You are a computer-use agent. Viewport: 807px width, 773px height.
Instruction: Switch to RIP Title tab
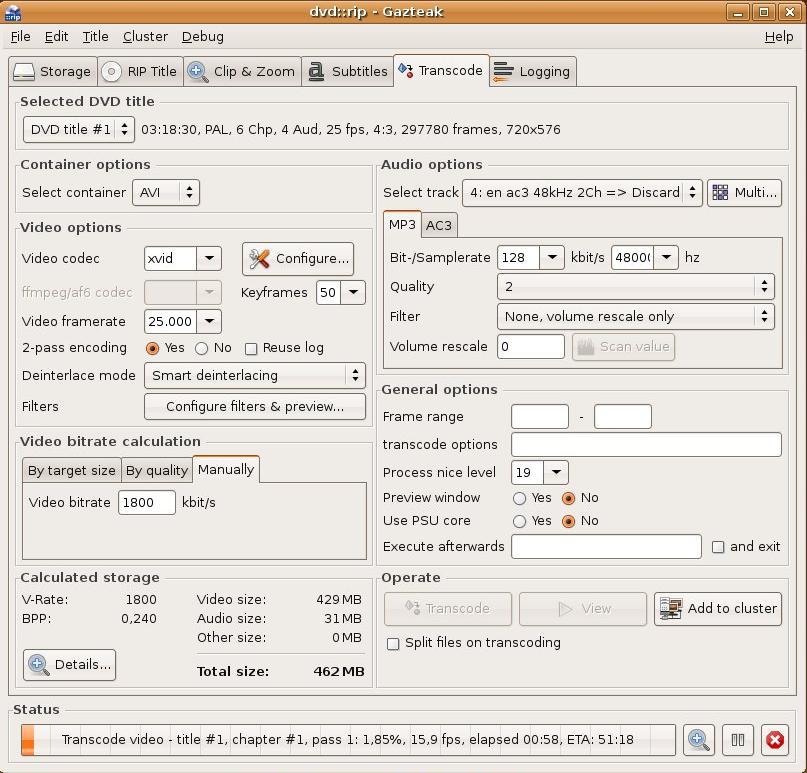tap(141, 71)
